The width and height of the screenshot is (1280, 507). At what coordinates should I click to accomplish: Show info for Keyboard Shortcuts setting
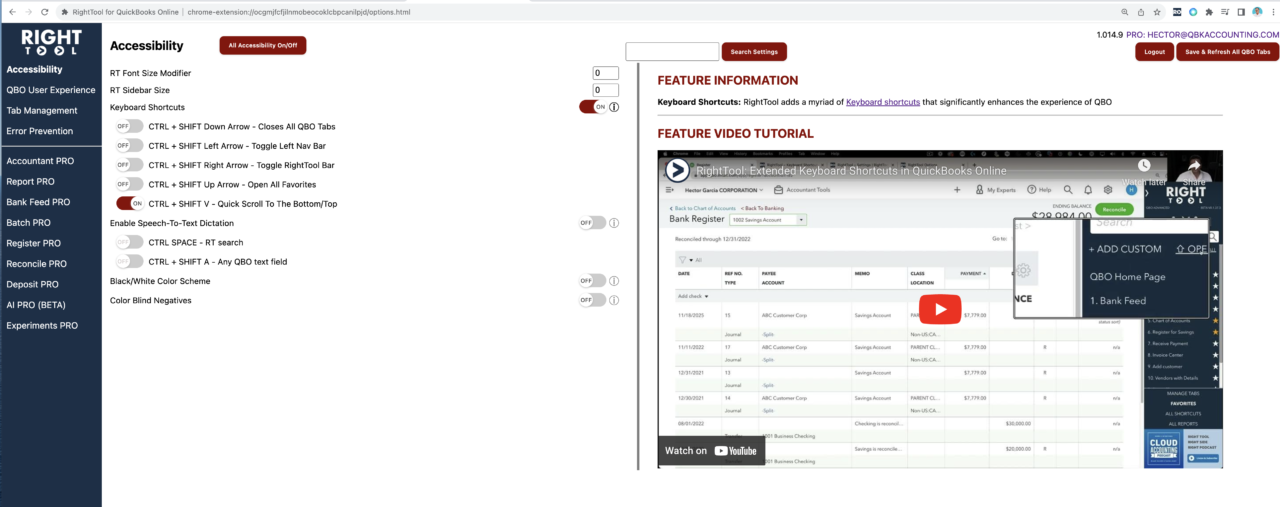tap(614, 107)
